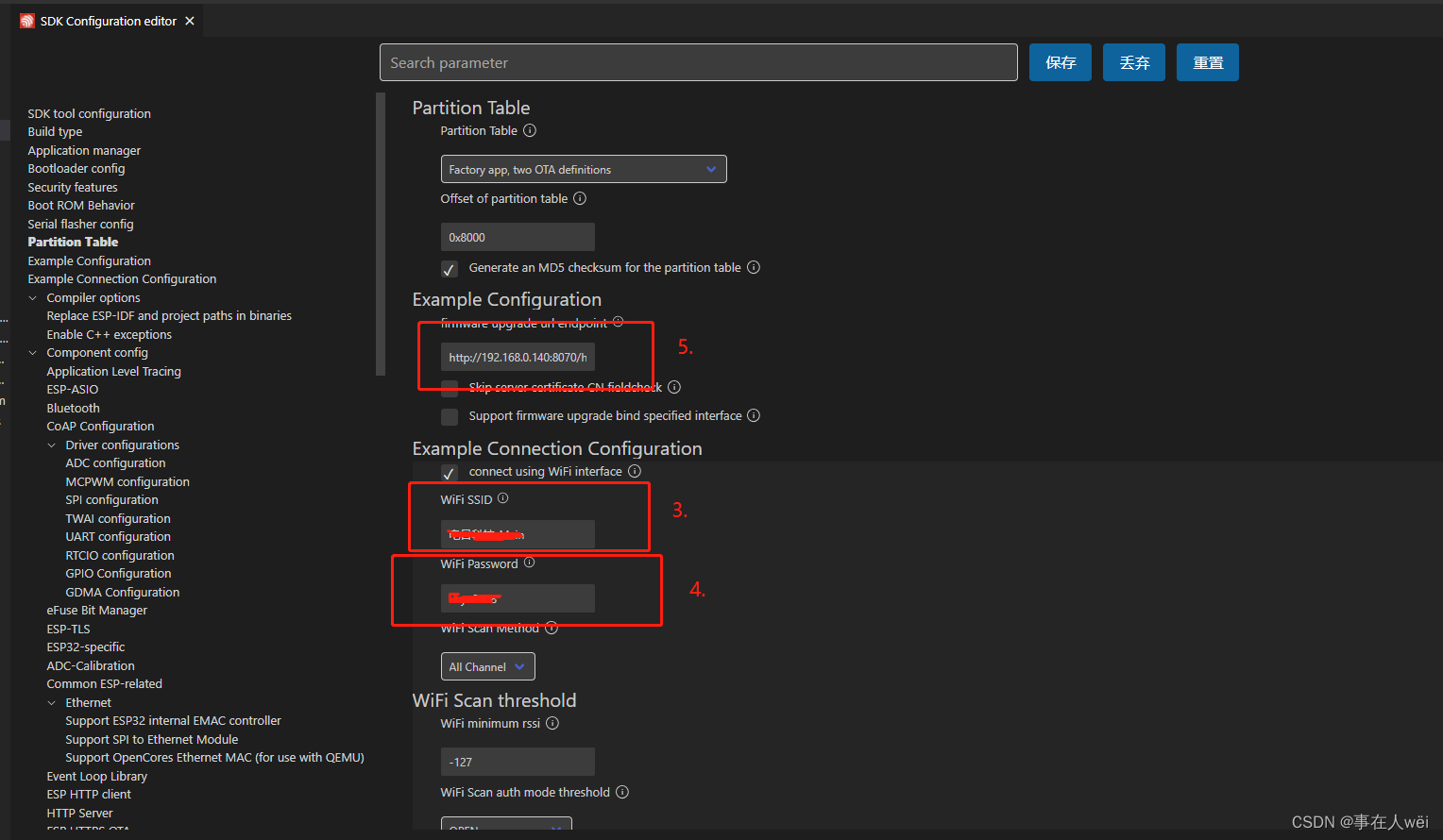Click the firmware upgrade URL input field
The height and width of the screenshot is (840, 1443).
pyautogui.click(x=518, y=357)
